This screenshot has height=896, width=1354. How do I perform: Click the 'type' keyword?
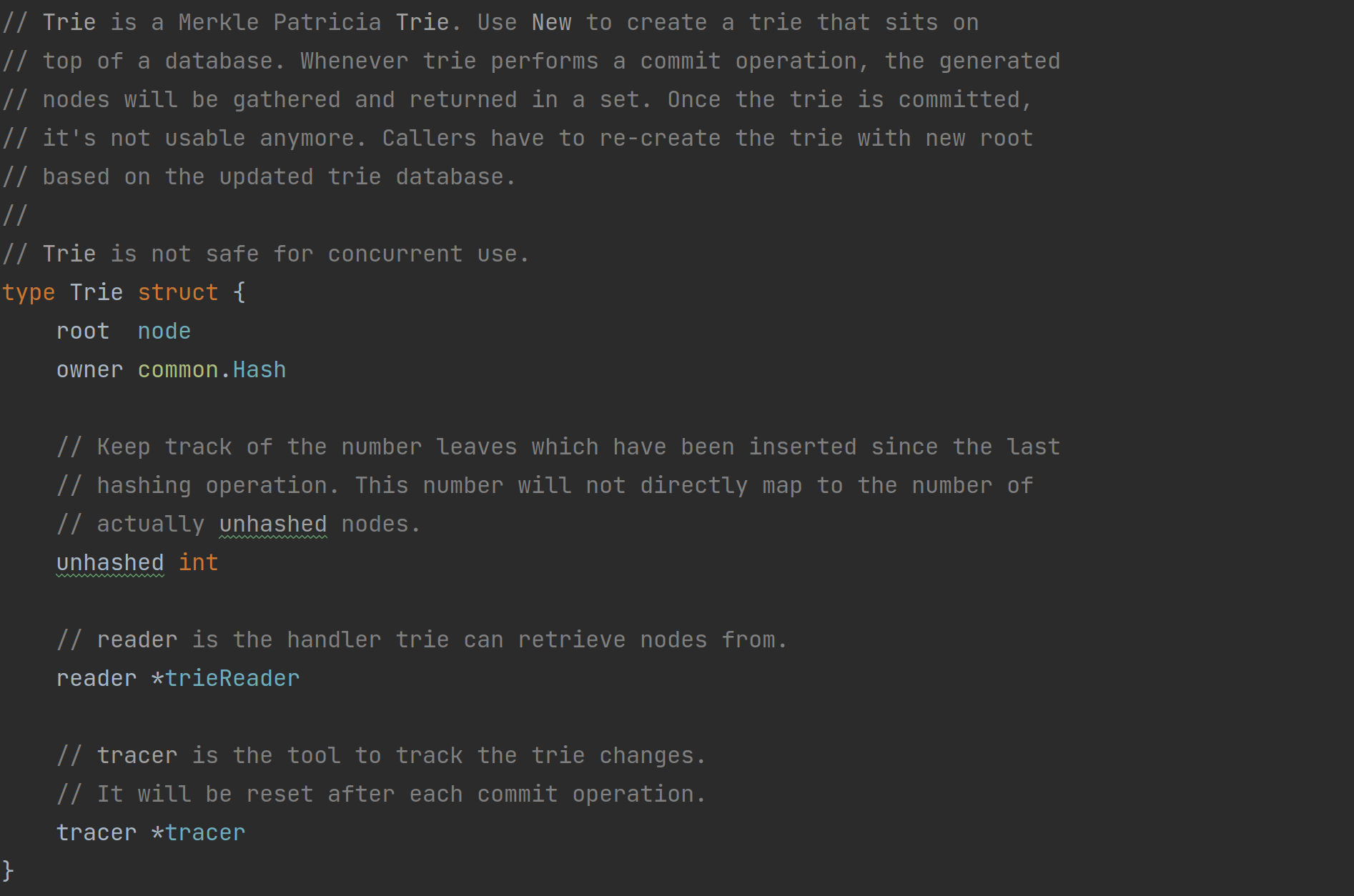point(29,292)
